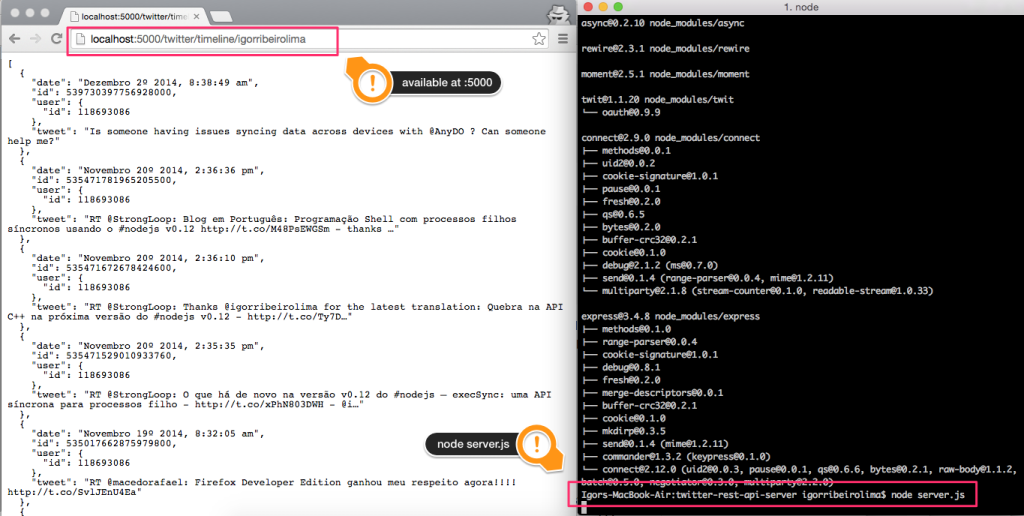
Task: Click the '@AnyDO' mention in first tweet
Action: [446, 131]
